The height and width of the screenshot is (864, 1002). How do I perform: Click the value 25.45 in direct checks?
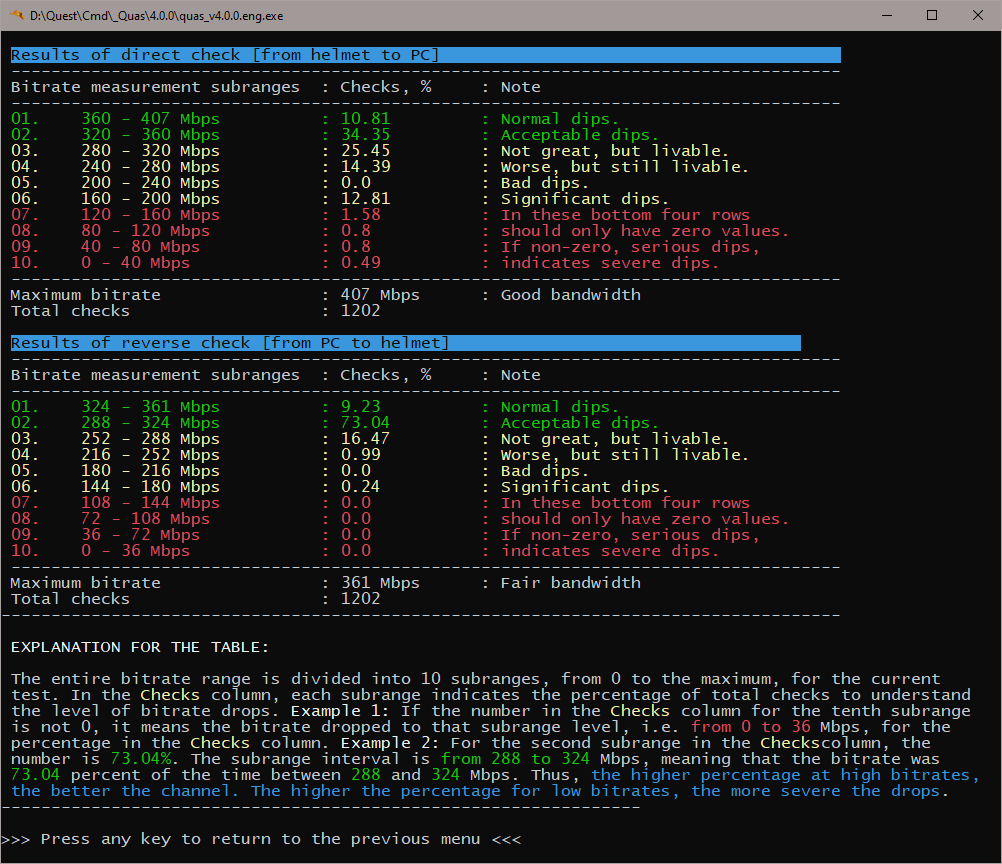366,151
